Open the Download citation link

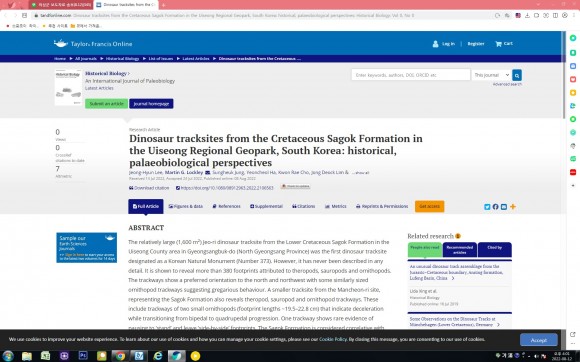pyautogui.click(x=149, y=188)
